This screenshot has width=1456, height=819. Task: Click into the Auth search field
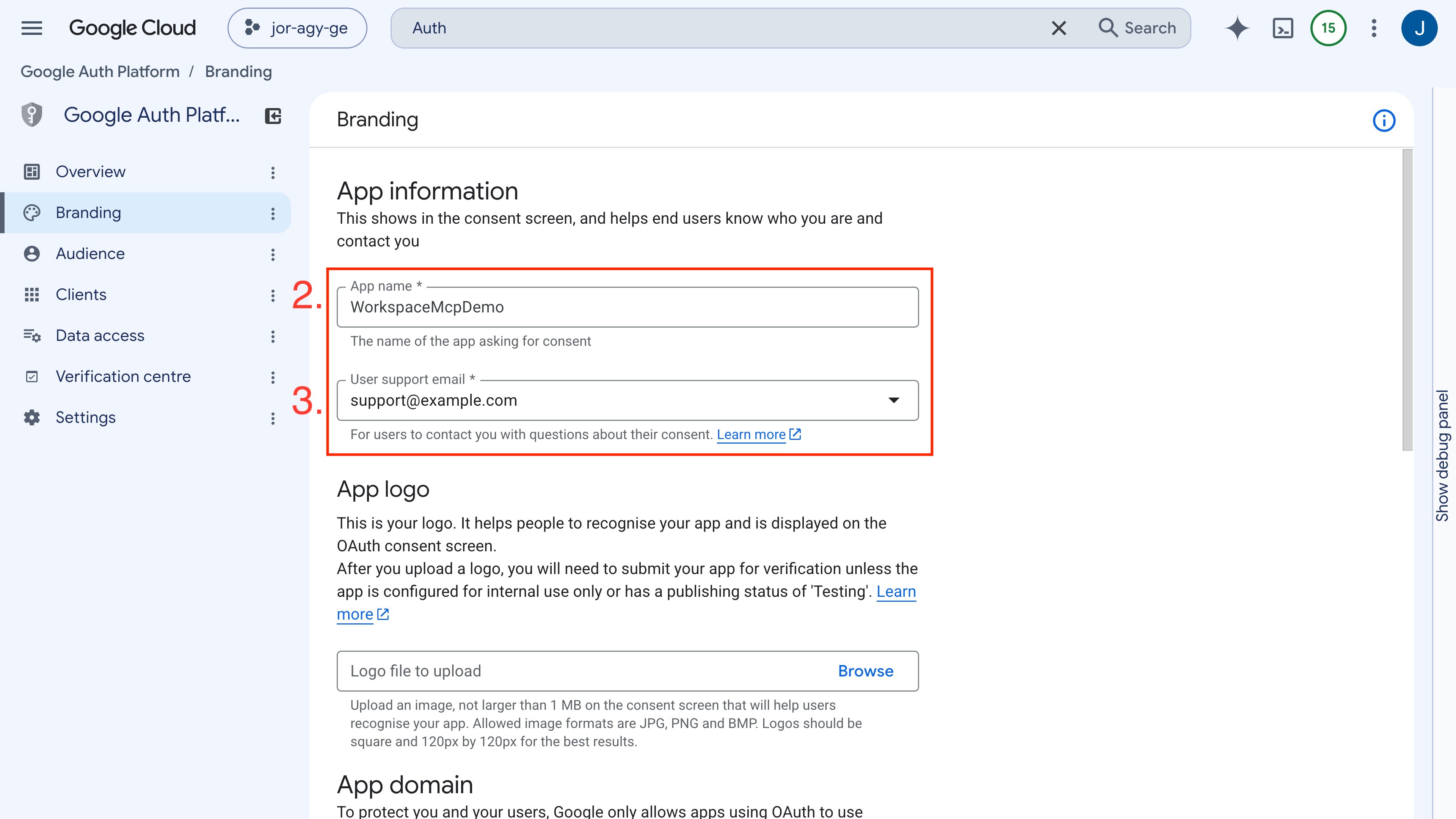[x=723, y=28]
